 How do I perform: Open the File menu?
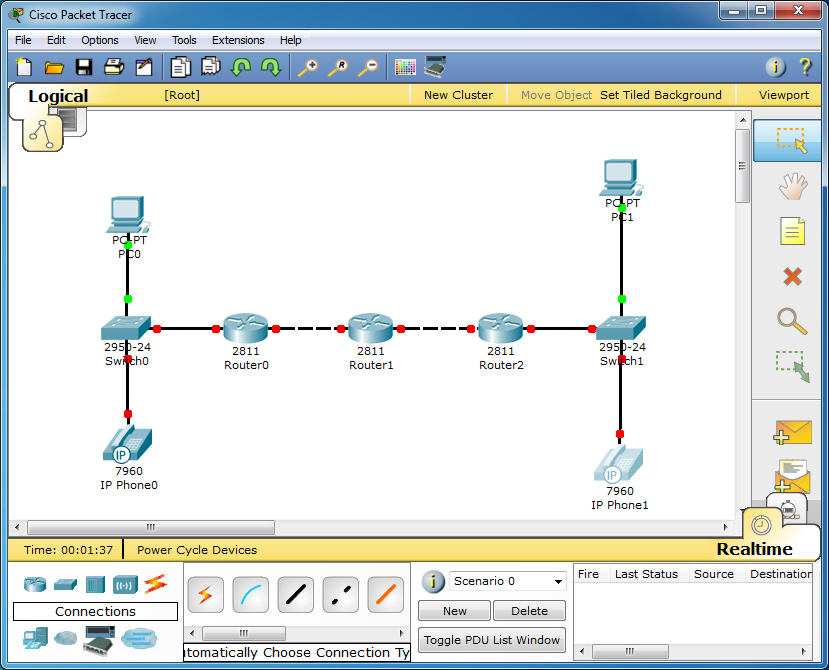click(23, 40)
